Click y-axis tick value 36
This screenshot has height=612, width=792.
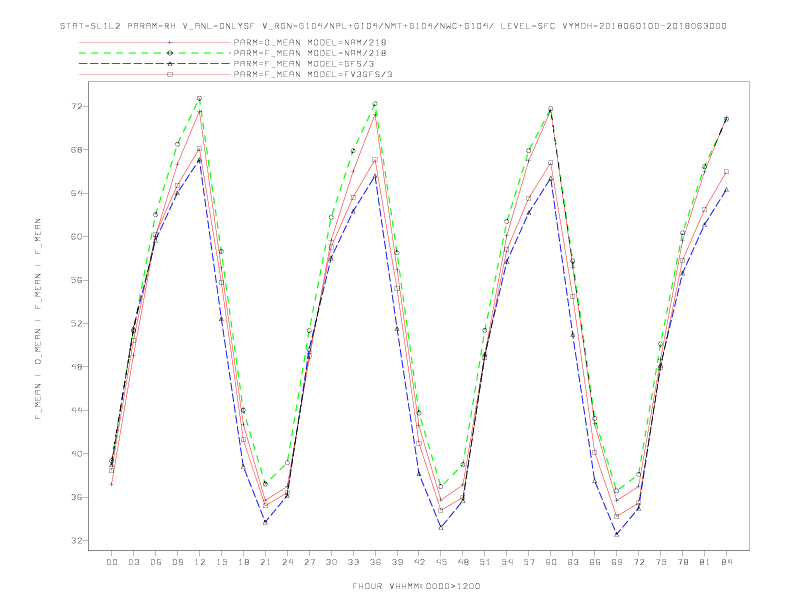76,497
